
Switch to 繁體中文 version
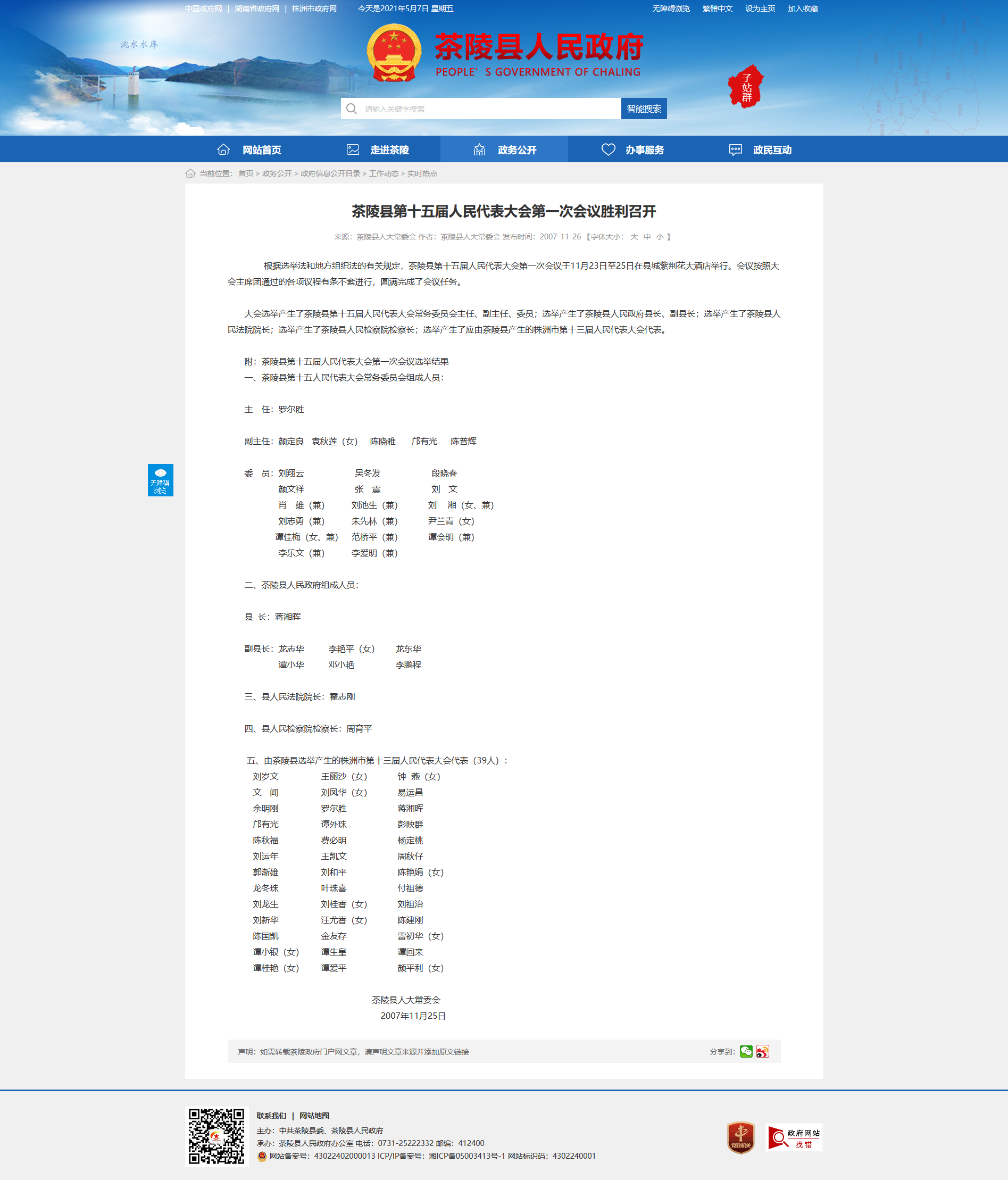pos(717,9)
